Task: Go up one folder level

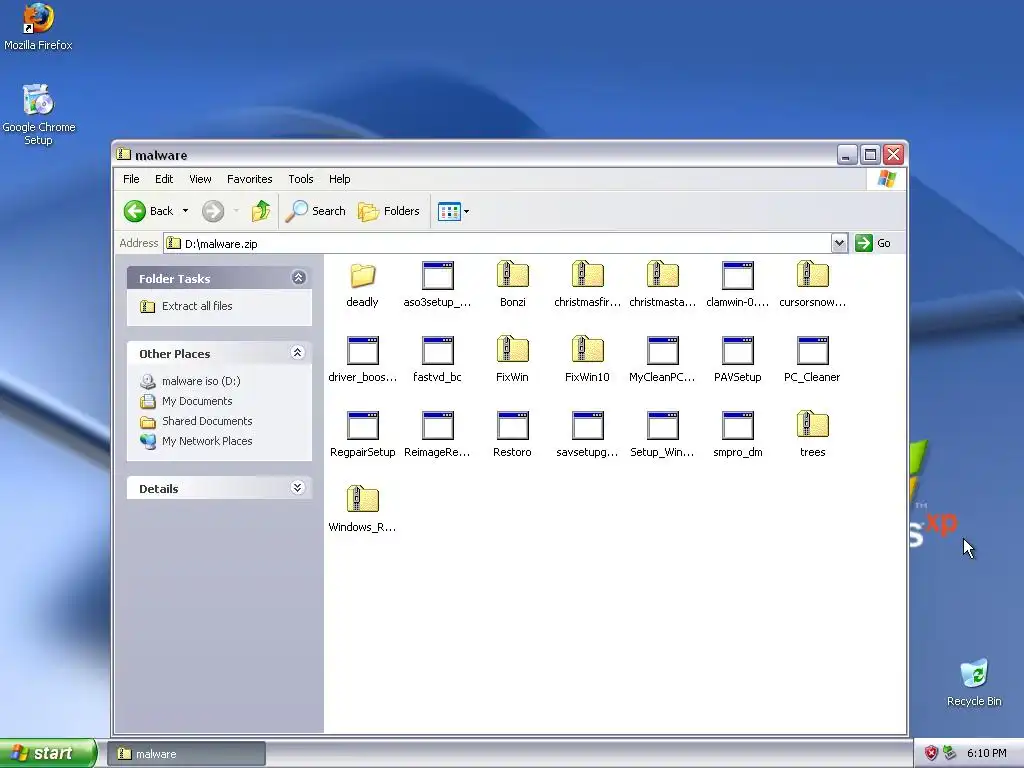Action: [261, 211]
